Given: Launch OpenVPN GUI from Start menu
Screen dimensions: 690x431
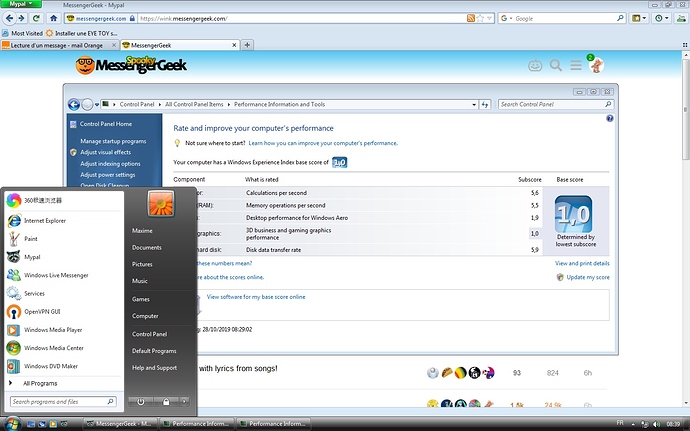Looking at the screenshot, I should 64,312.
